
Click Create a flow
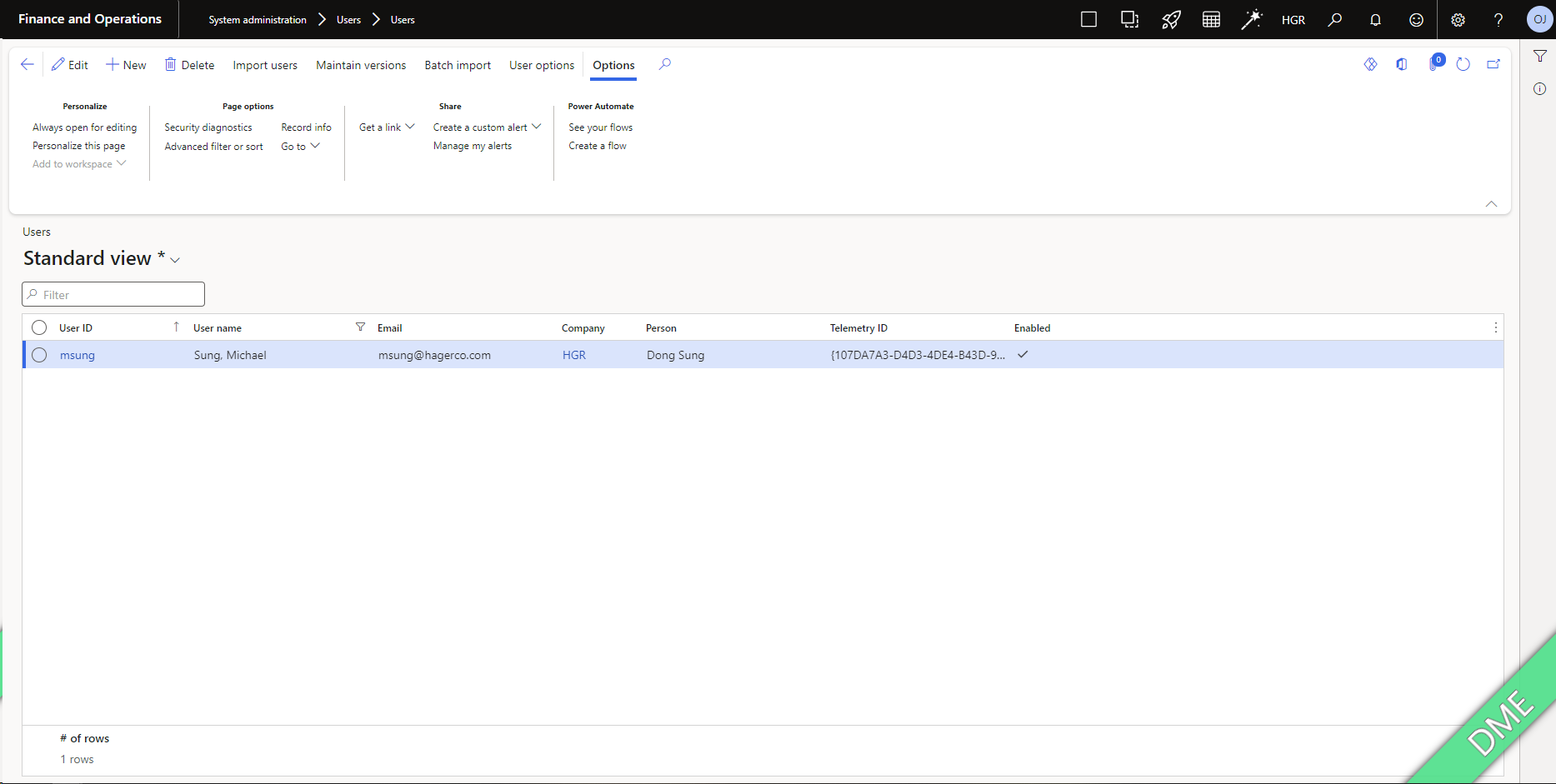tap(598, 146)
